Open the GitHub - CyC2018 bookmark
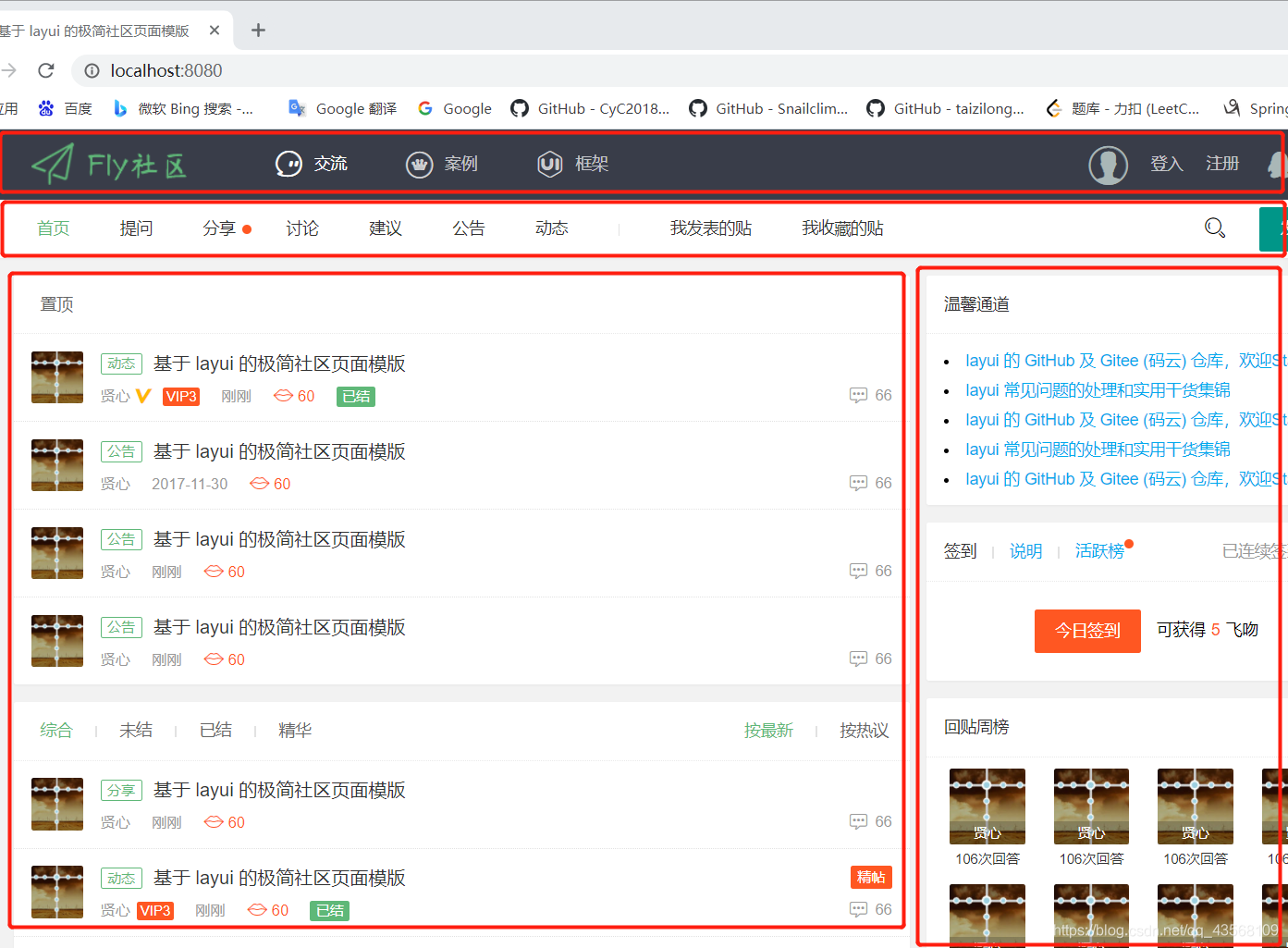The height and width of the screenshot is (948, 1288). 590,108
